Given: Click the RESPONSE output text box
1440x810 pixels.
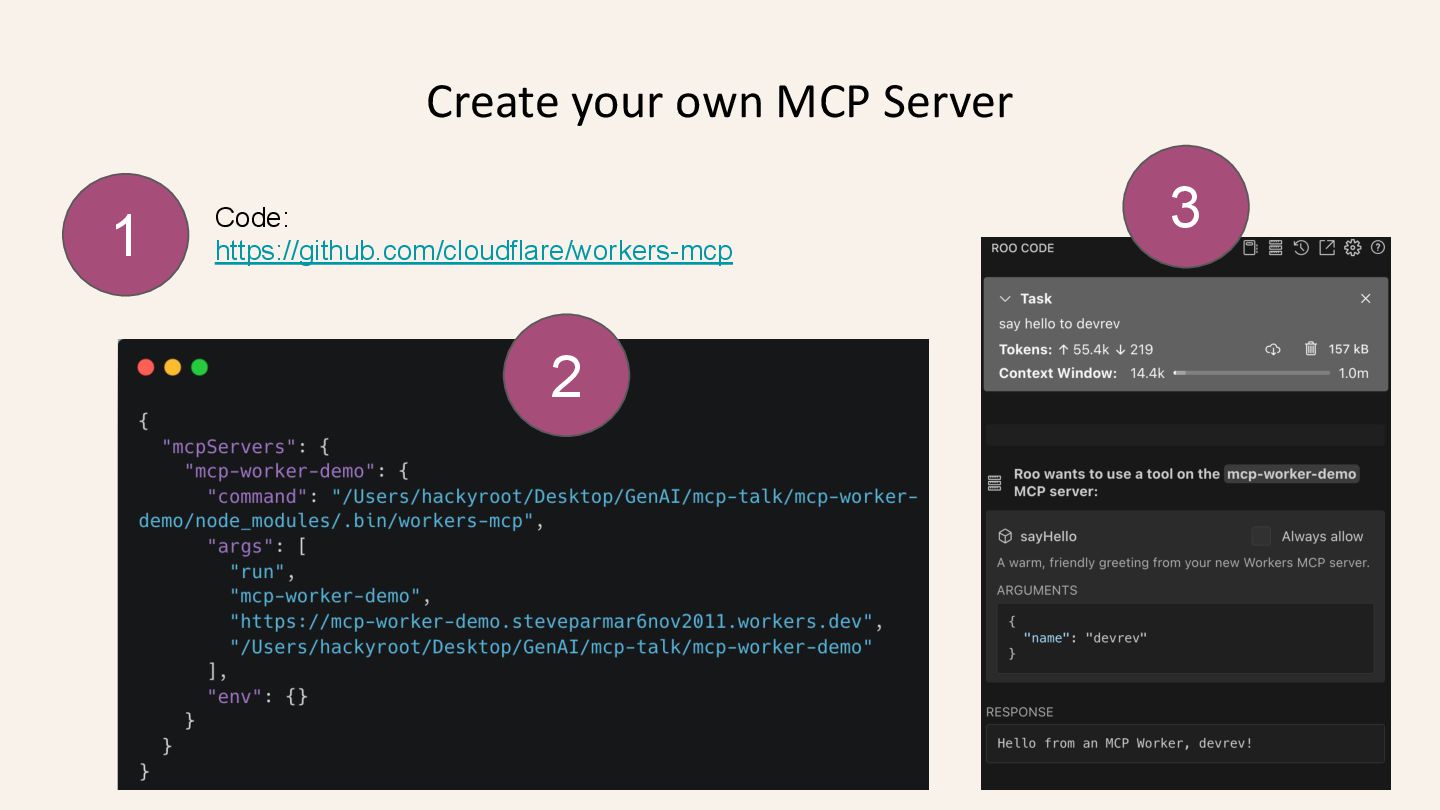Looking at the screenshot, I should pos(1185,743).
